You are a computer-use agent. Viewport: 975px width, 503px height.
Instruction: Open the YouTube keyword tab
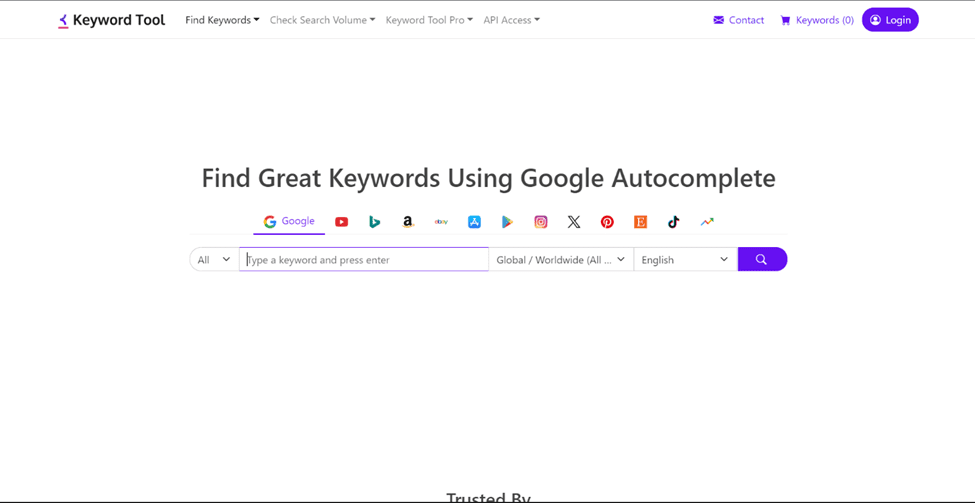(x=341, y=222)
